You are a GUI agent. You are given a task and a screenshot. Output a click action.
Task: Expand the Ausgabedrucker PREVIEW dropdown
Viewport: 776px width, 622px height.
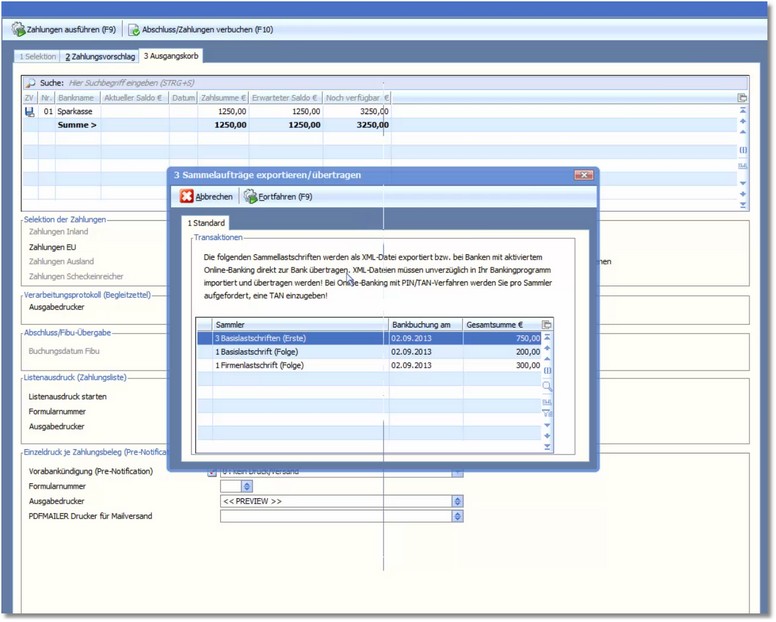pos(458,502)
